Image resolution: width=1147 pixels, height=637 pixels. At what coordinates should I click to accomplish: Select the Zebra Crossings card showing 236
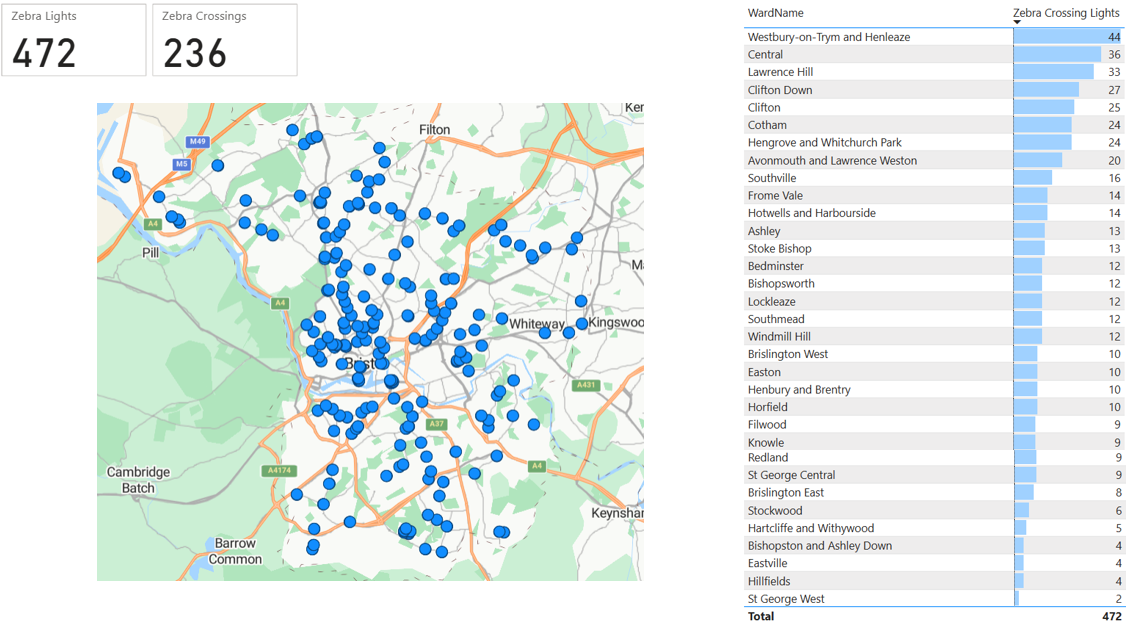[224, 40]
